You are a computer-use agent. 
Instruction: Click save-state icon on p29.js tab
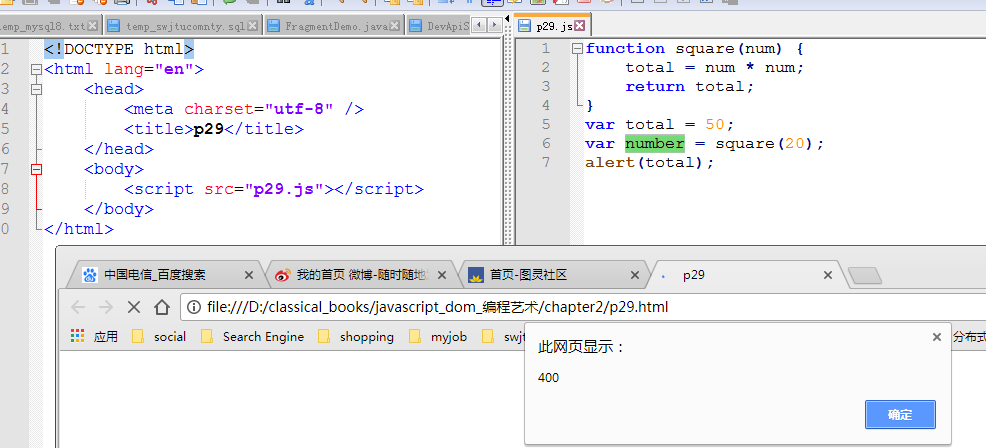[523, 26]
